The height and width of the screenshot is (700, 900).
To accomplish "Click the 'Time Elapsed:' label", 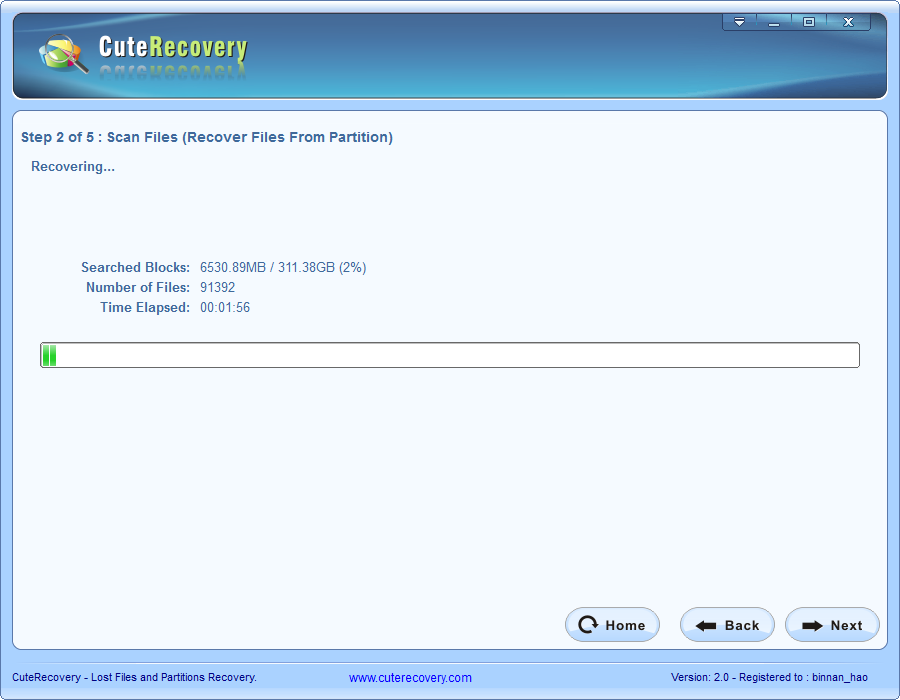I will click(145, 308).
